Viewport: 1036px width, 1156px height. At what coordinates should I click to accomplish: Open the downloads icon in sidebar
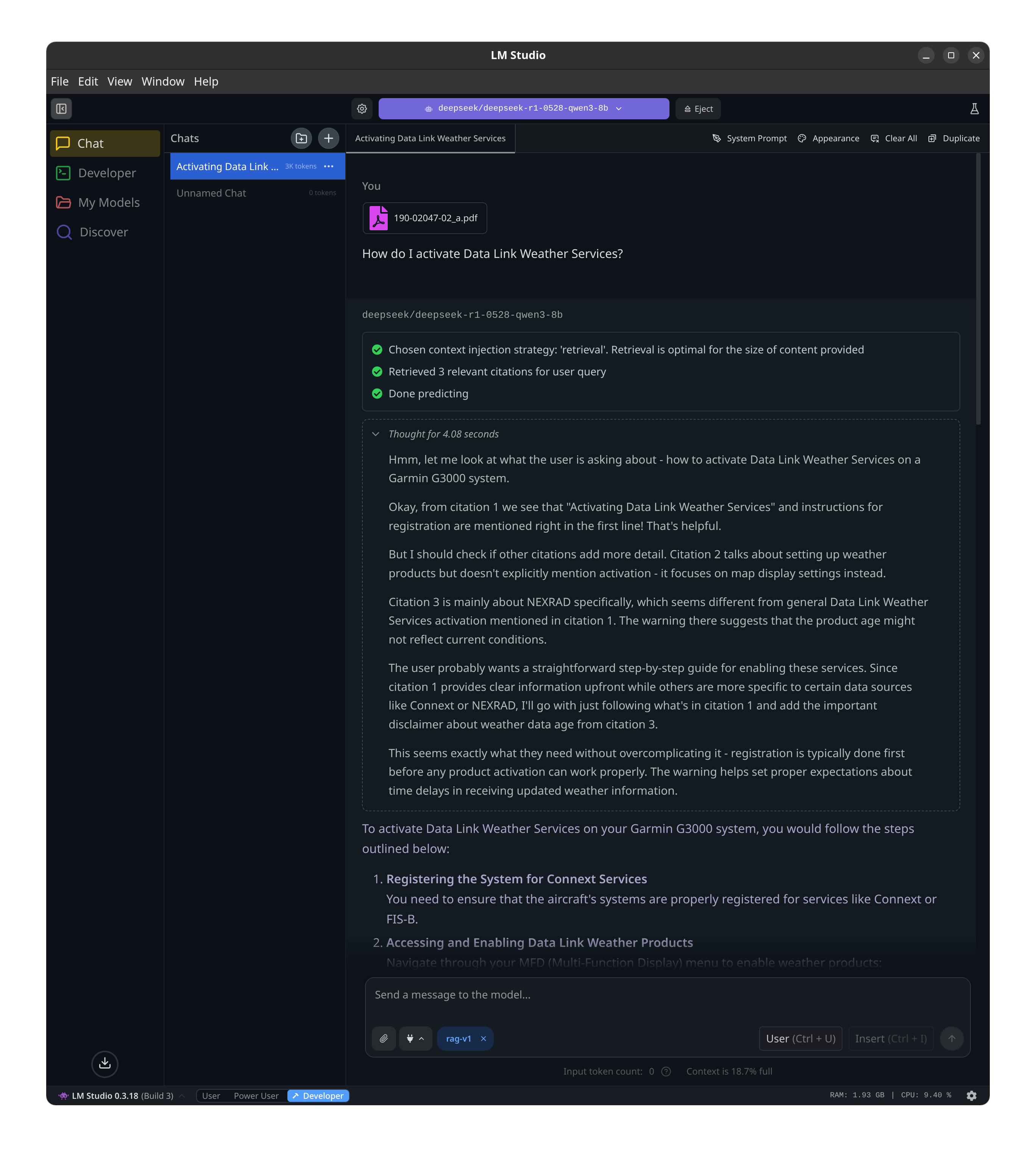pos(105,1063)
